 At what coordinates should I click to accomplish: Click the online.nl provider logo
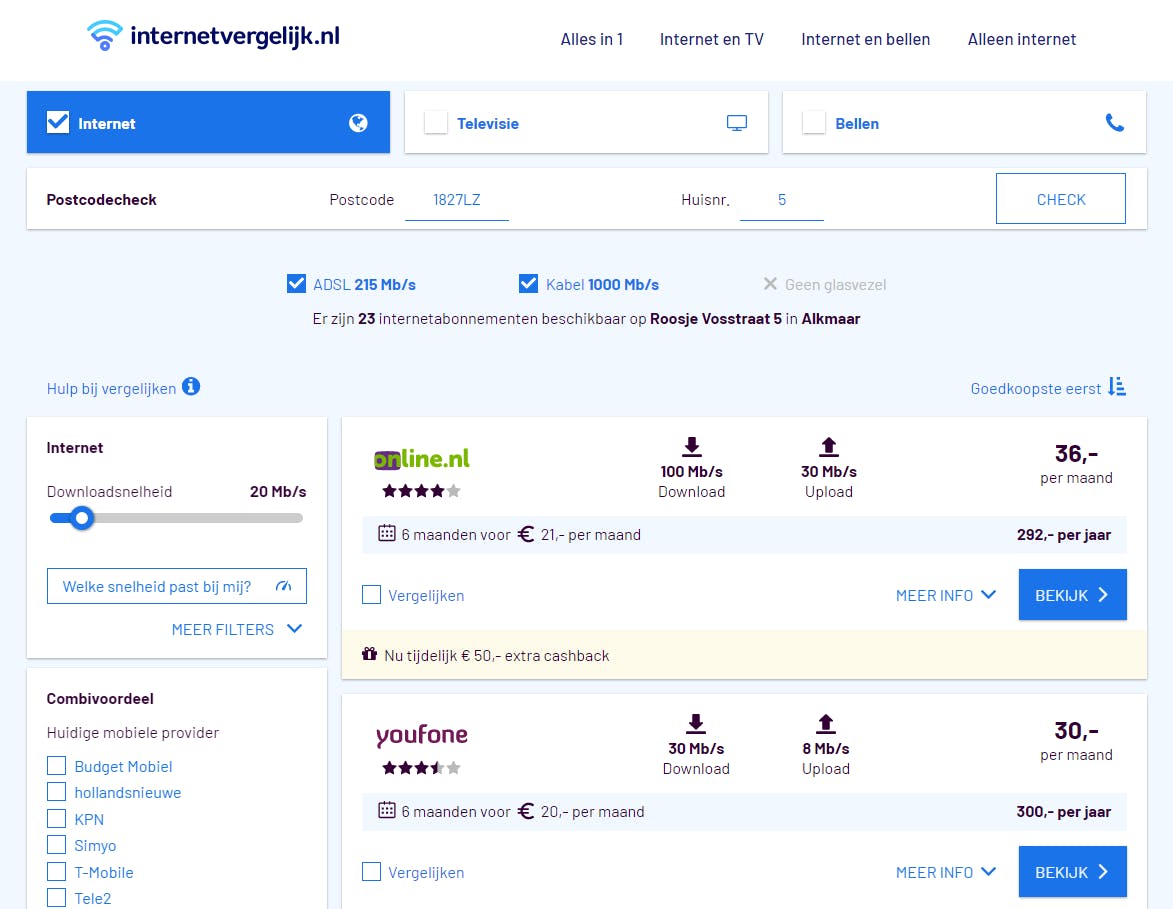coord(422,459)
